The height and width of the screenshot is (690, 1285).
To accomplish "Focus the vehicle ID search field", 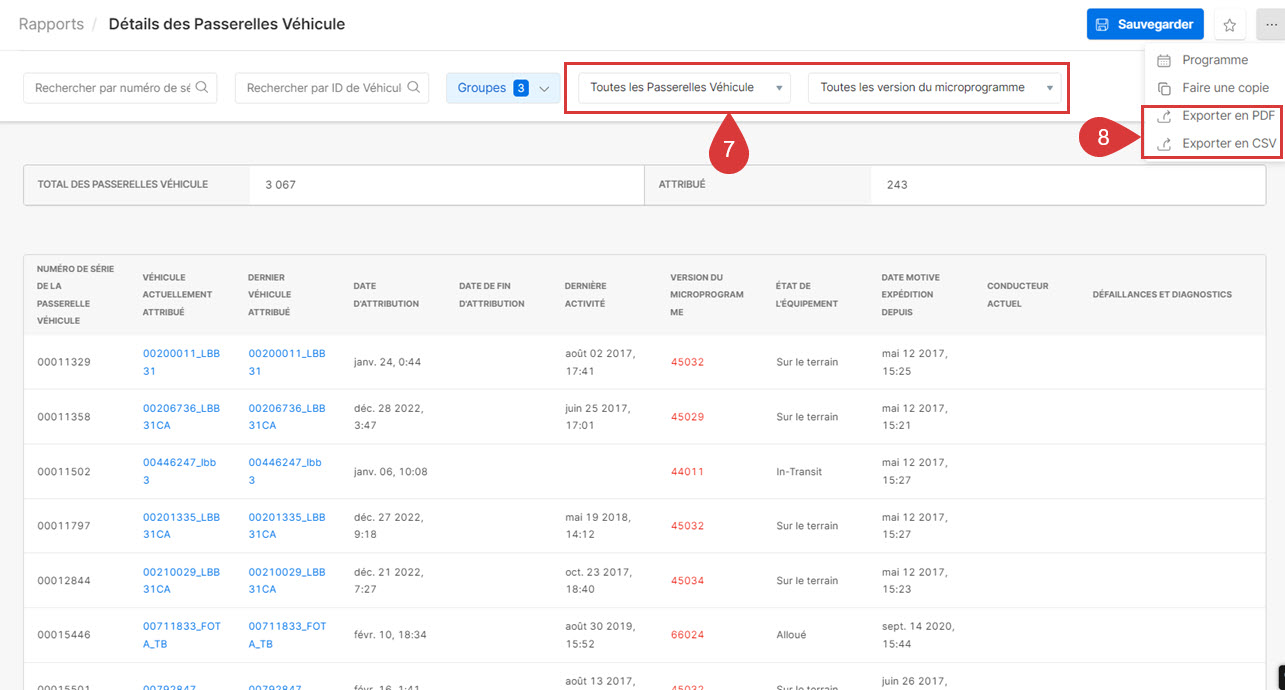I will pos(332,88).
